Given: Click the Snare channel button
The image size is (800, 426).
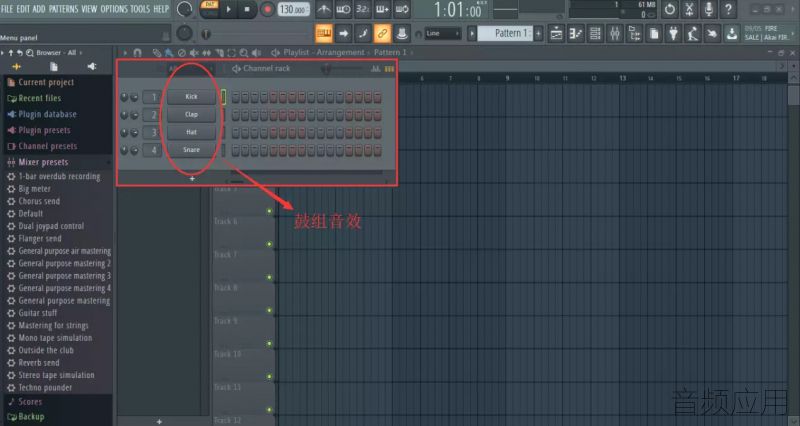Looking at the screenshot, I should [x=191, y=149].
